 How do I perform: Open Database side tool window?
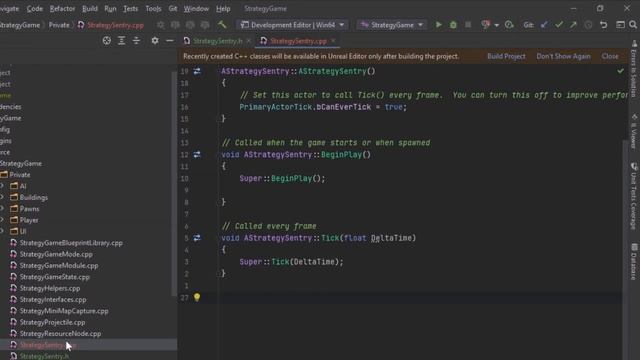point(633,262)
